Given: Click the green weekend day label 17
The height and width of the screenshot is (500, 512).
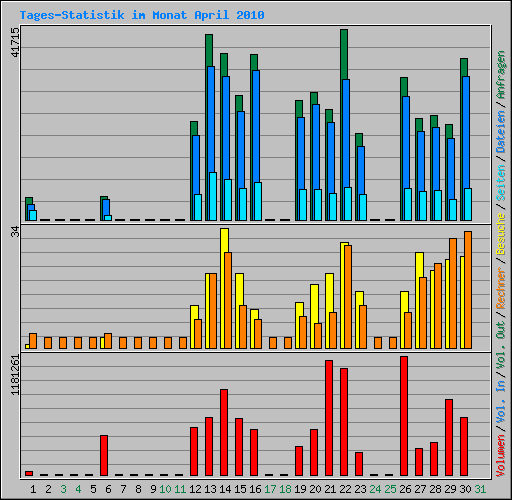Looking at the screenshot, I should pyautogui.click(x=270, y=489).
